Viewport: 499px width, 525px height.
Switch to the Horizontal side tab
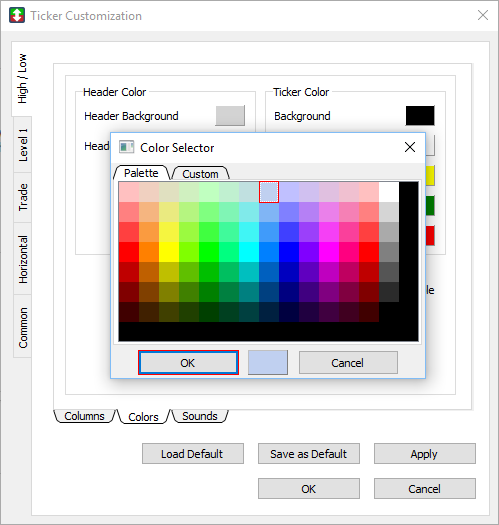tap(22, 259)
